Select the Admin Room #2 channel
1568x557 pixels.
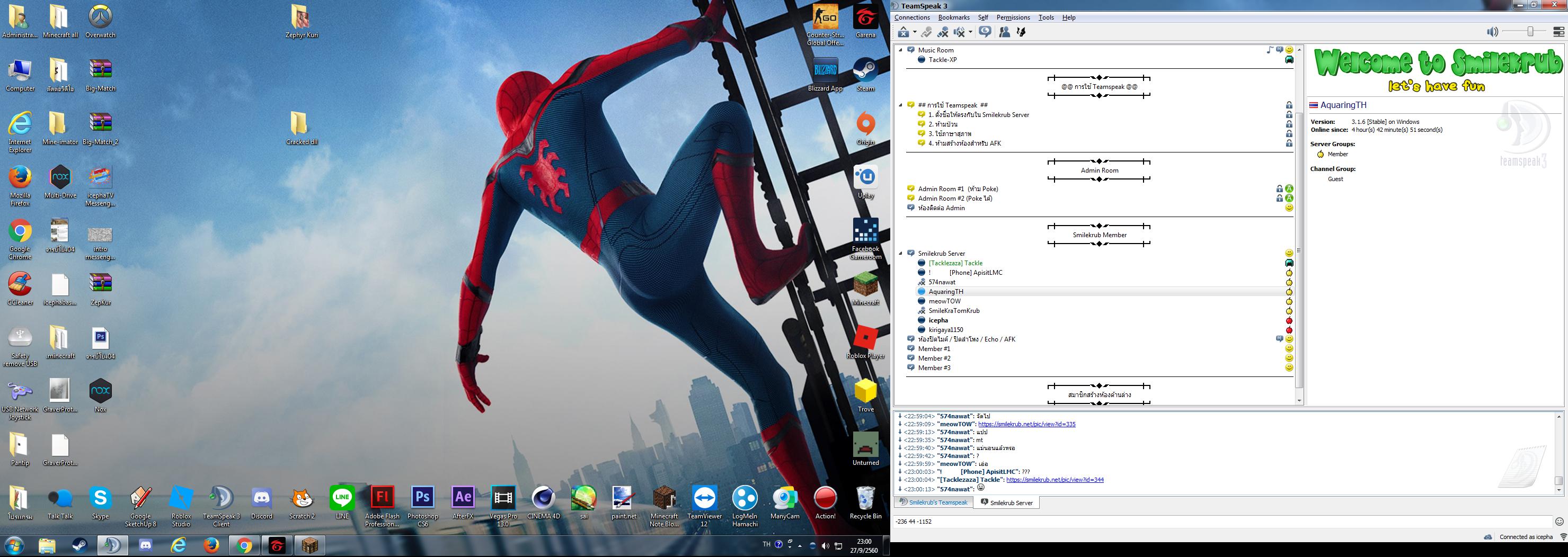[954, 198]
